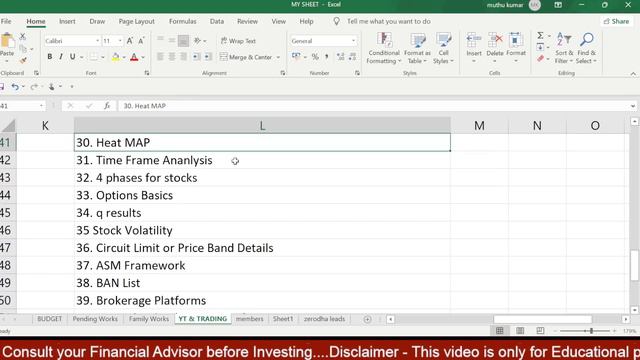Click the increase indent icon

(208, 57)
